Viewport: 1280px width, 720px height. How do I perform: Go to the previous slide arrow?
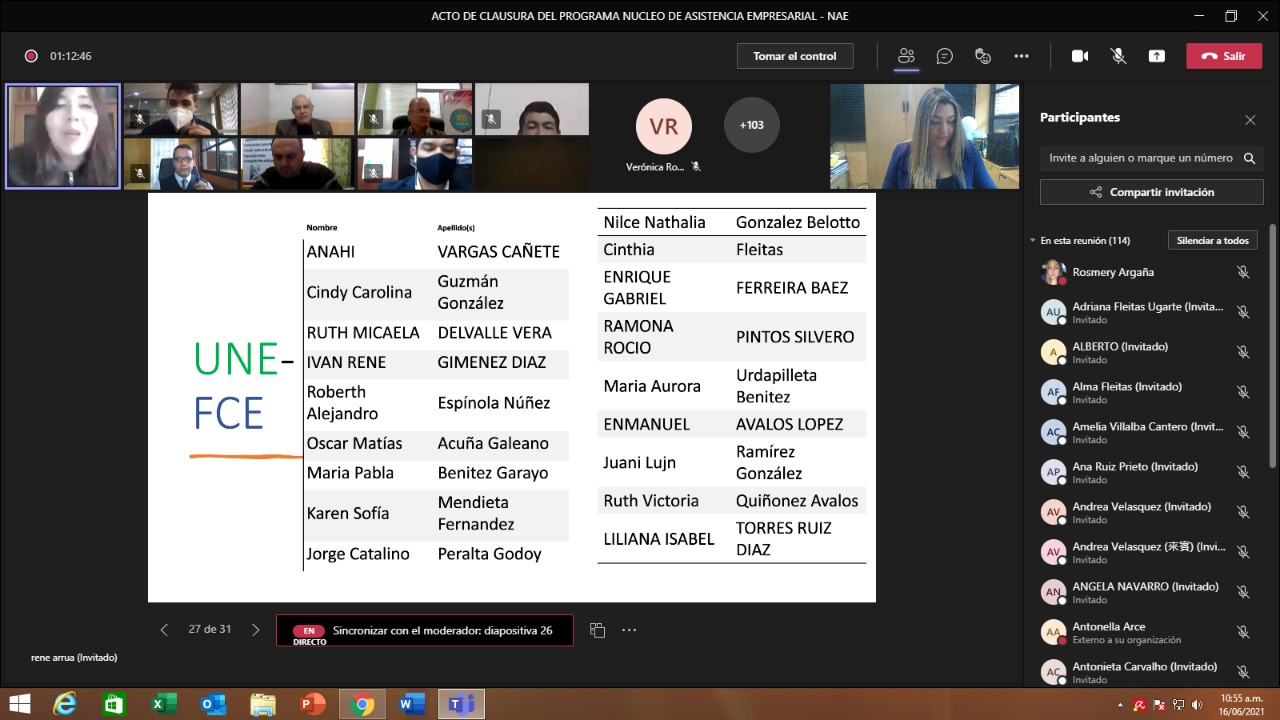point(164,630)
